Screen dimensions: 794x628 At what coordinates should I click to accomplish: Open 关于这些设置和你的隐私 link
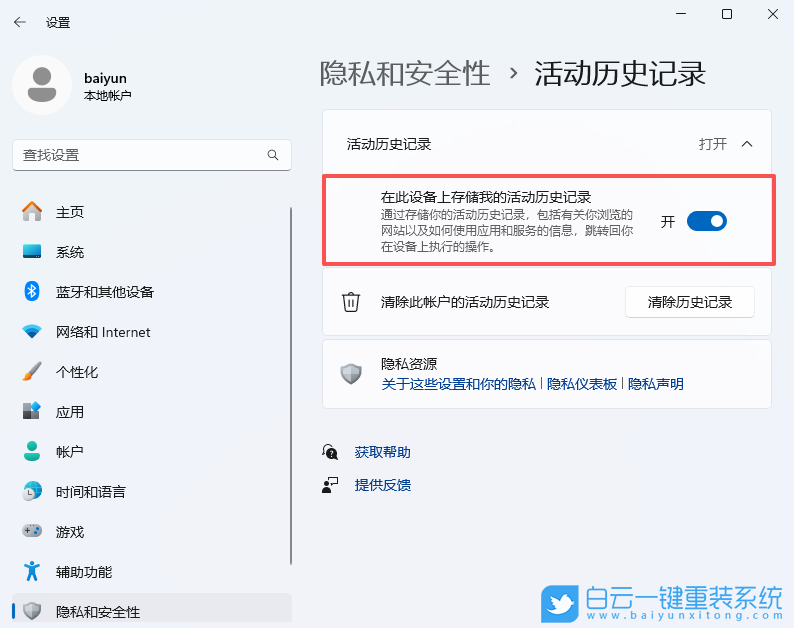pyautogui.click(x=458, y=384)
